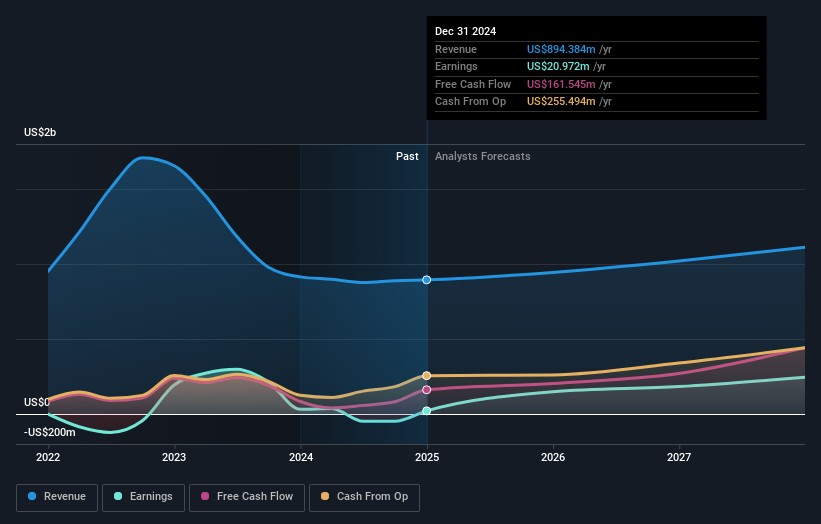The image size is (821, 524).
Task: Toggle the Revenue legend series
Action: (57, 497)
